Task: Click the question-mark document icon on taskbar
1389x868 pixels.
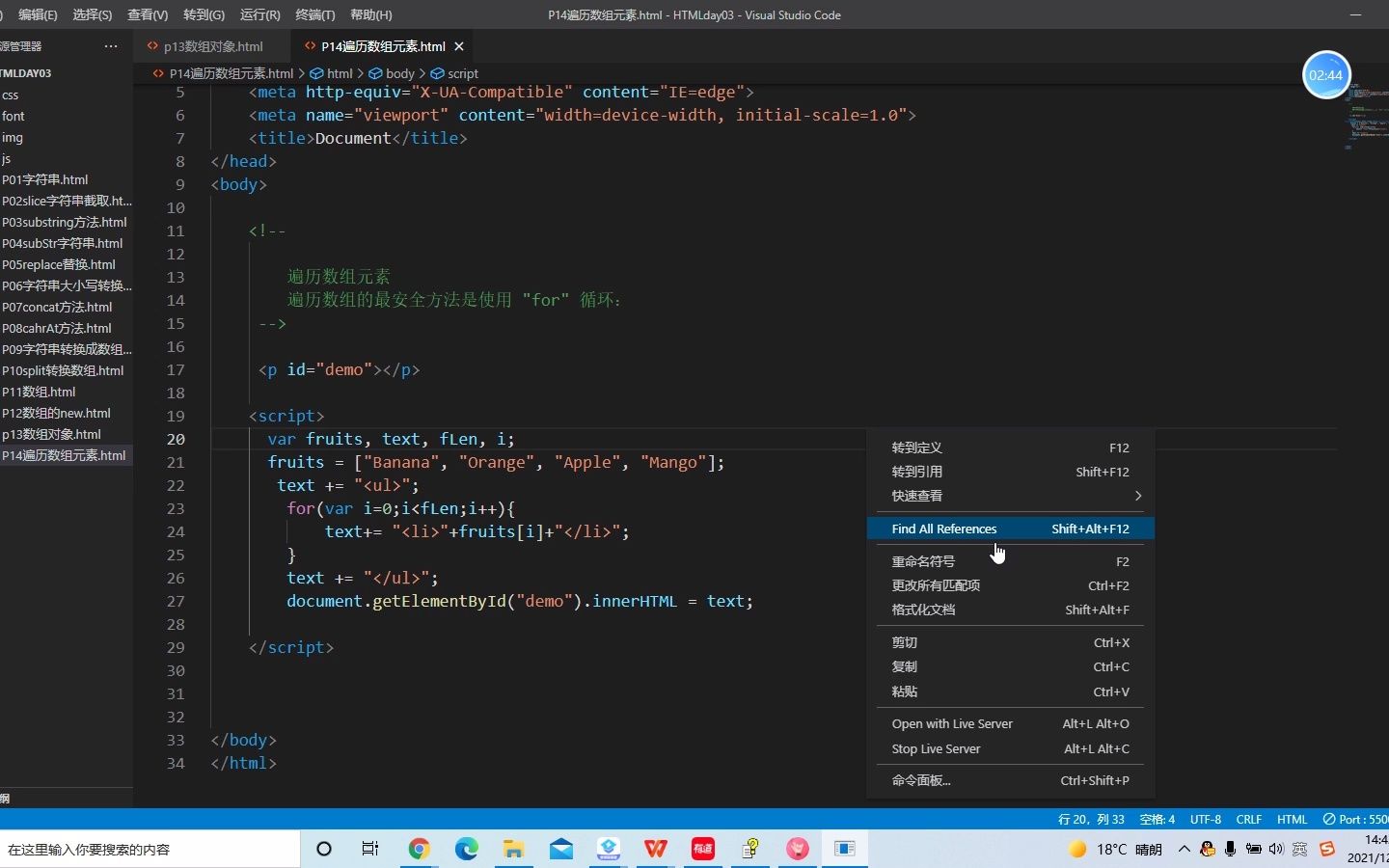Action: pos(750,849)
